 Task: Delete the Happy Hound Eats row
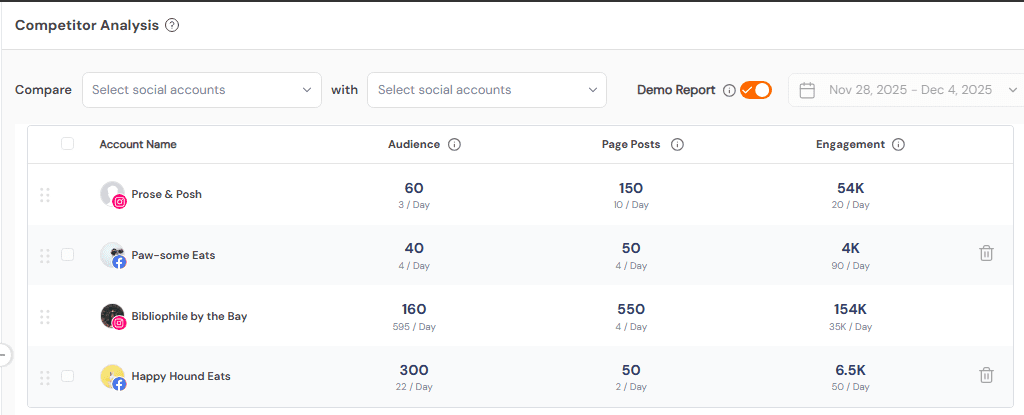tap(986, 376)
